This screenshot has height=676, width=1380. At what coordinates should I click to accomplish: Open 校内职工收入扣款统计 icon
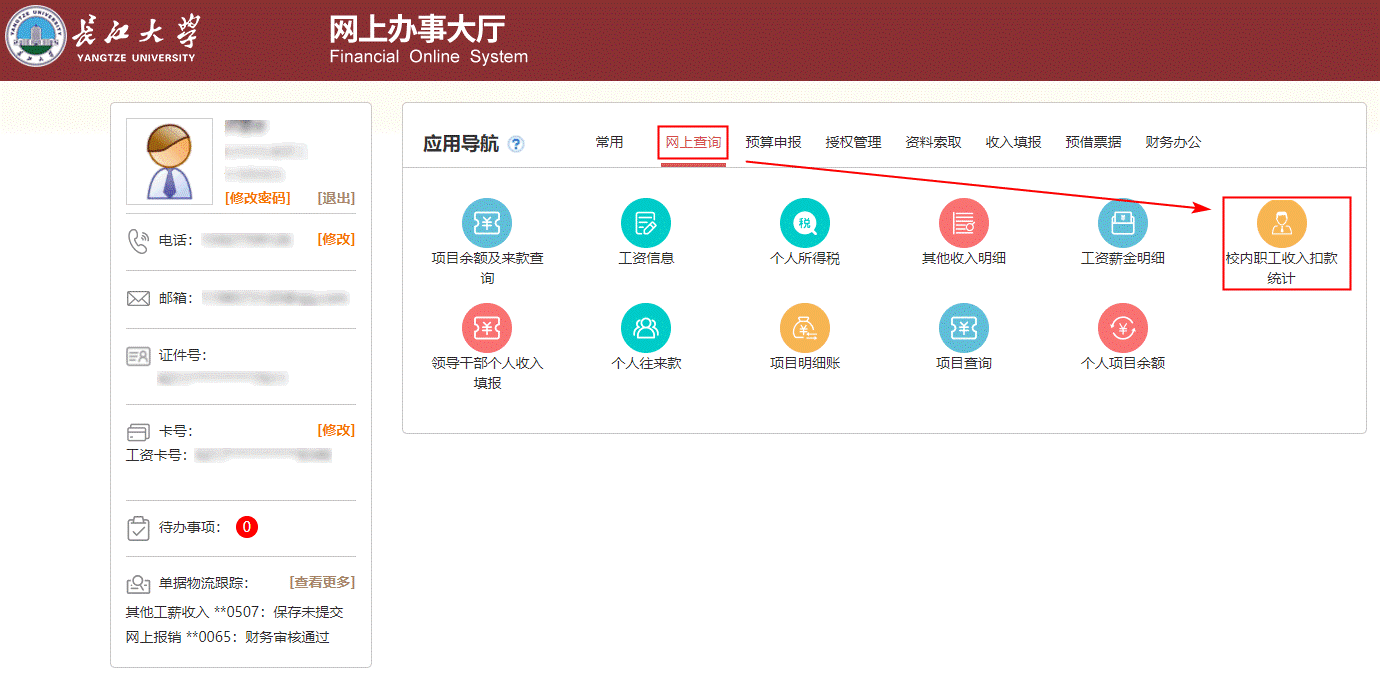1281,224
